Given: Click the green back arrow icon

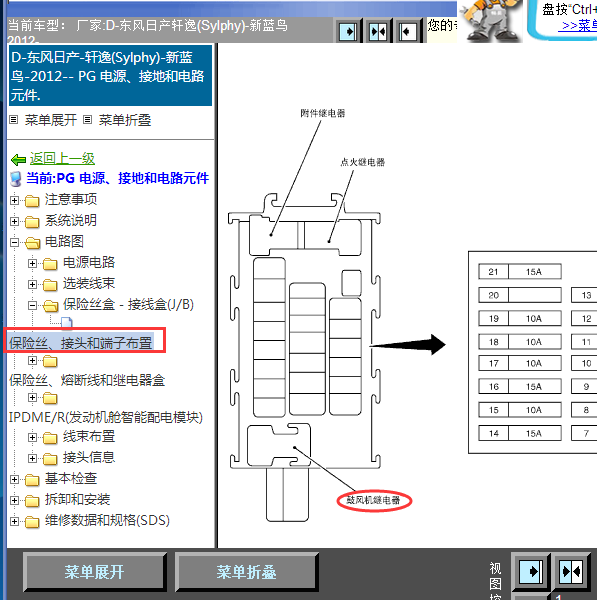Looking at the screenshot, I should click(x=18, y=159).
